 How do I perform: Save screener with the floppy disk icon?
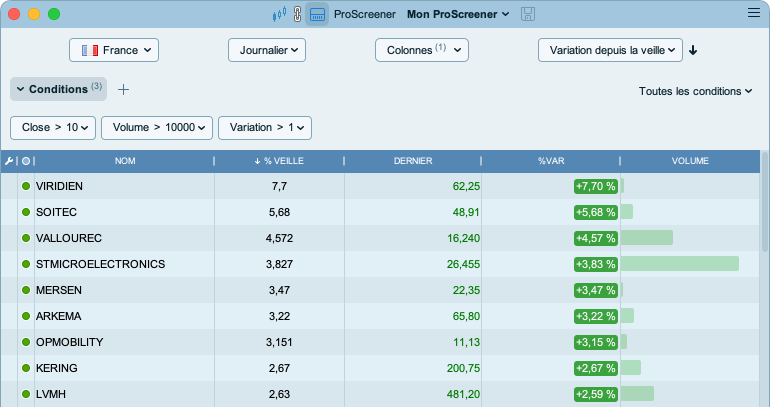pyautogui.click(x=528, y=14)
